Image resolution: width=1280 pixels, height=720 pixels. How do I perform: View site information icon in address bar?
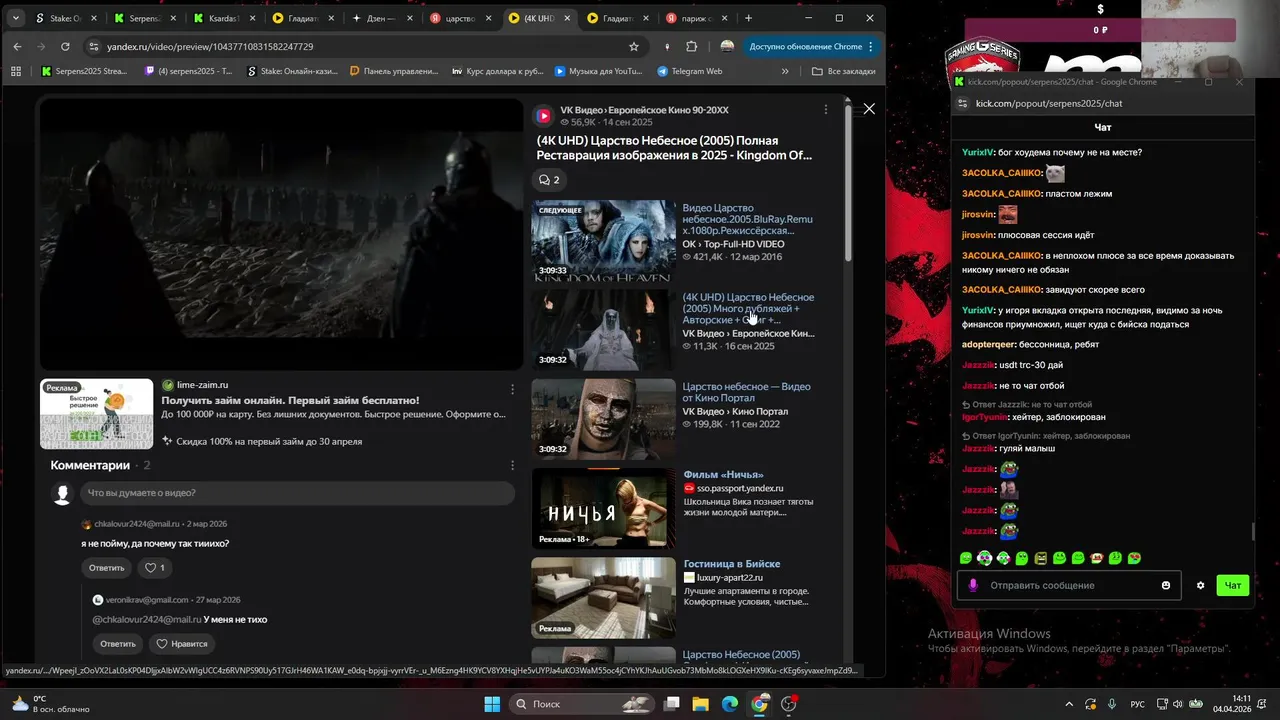(93, 46)
